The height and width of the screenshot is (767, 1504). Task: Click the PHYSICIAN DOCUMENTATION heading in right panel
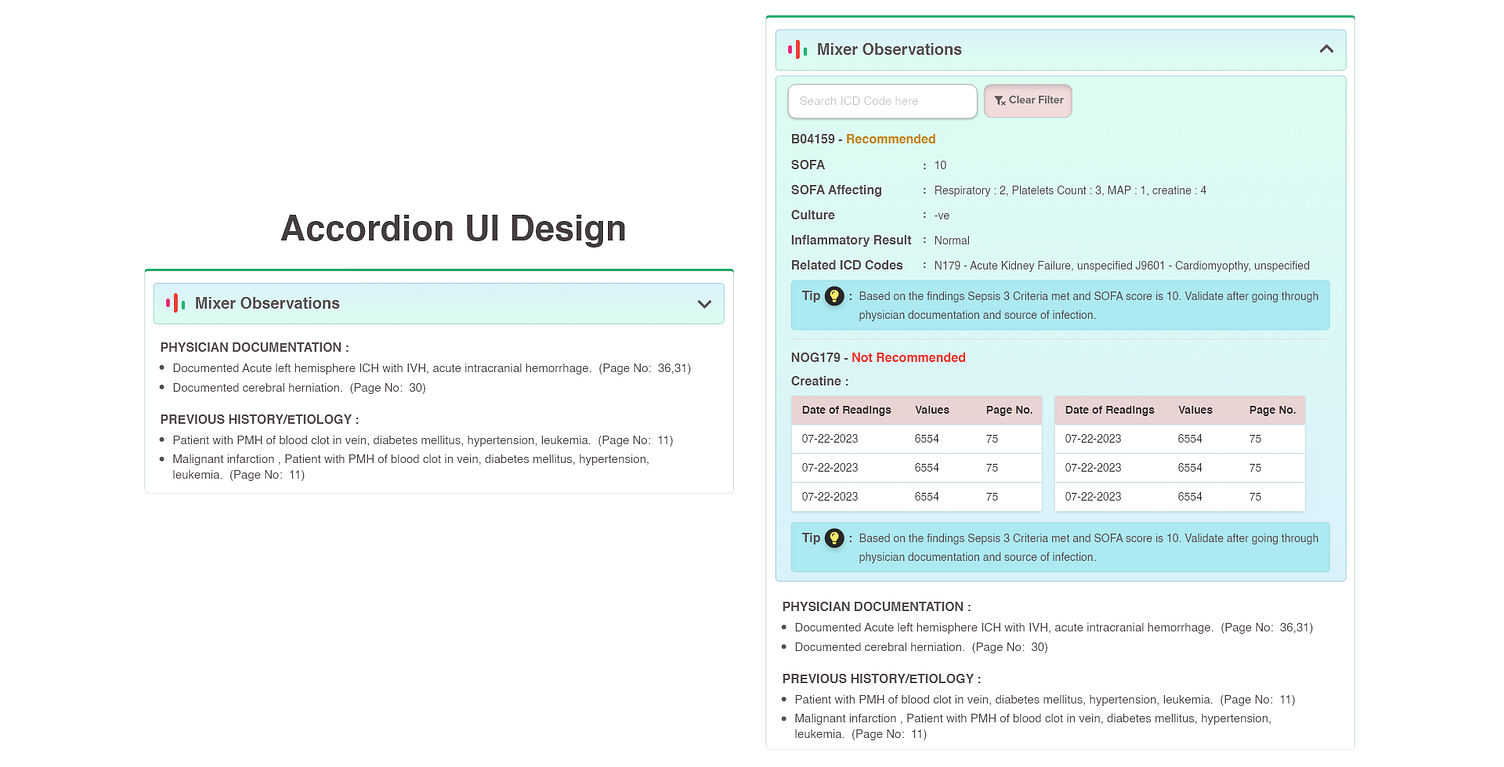876,606
